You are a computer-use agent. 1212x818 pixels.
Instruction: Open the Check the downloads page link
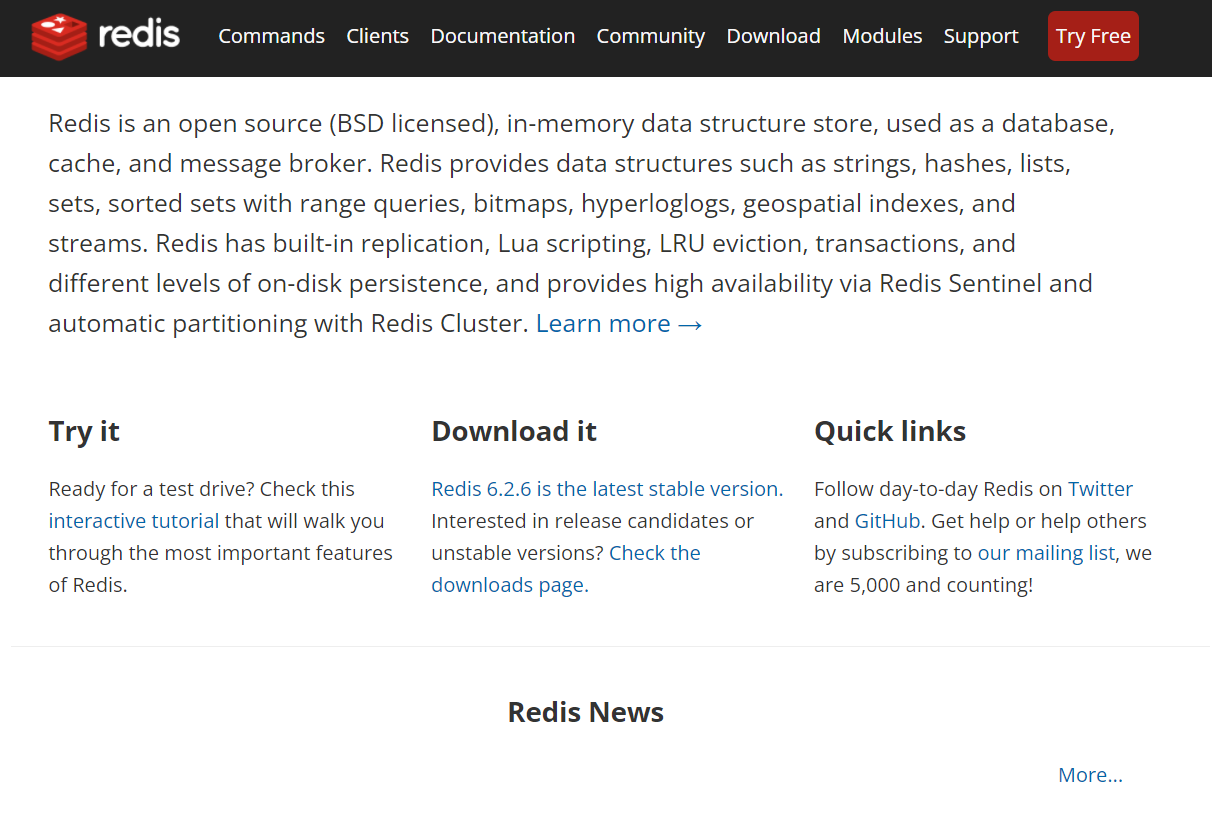[566, 569]
